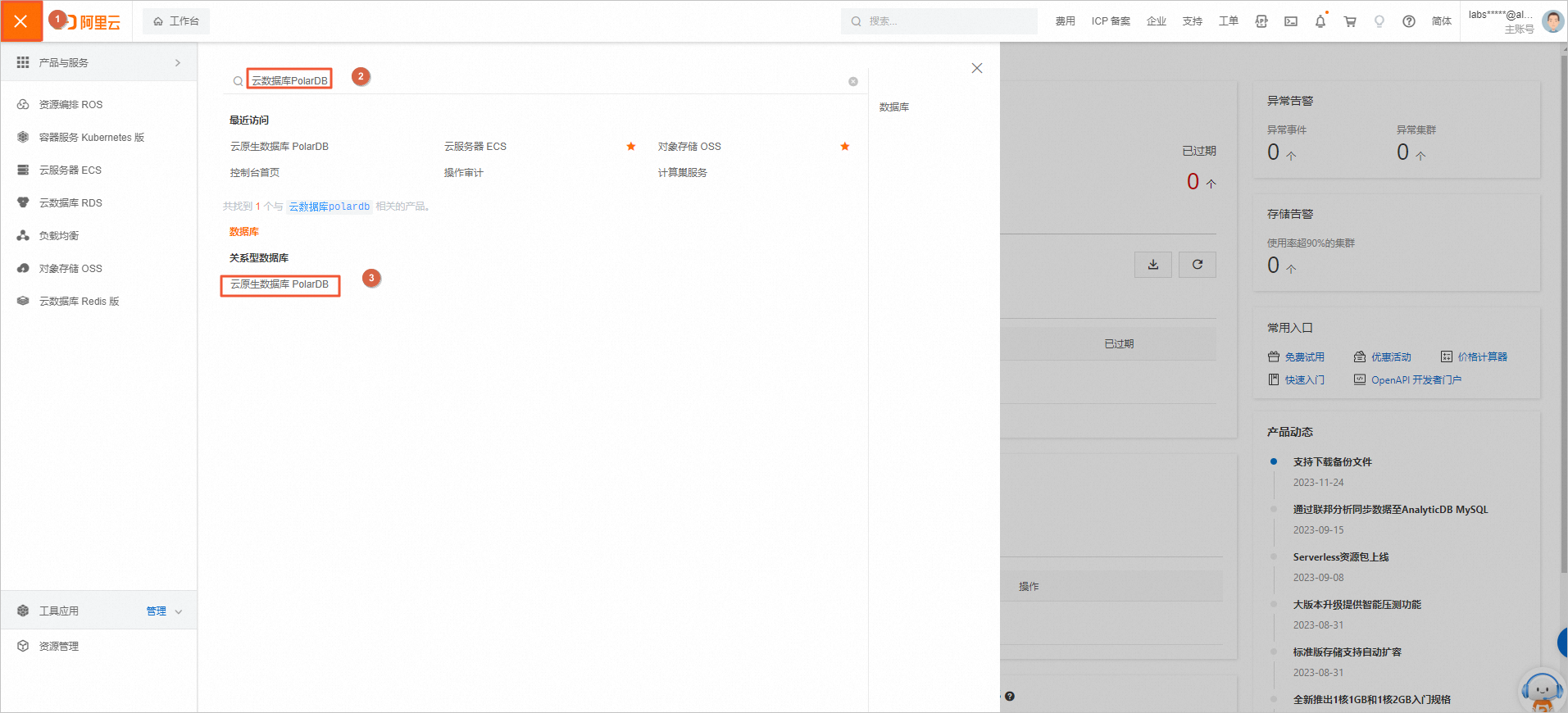Image resolution: width=1568 pixels, height=713 pixels.
Task: Switch language via 简体
Action: pos(1442,21)
